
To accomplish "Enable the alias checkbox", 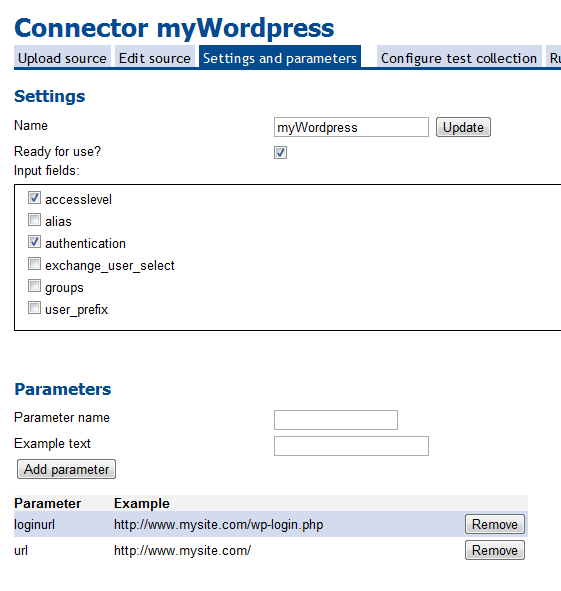I will point(34,219).
